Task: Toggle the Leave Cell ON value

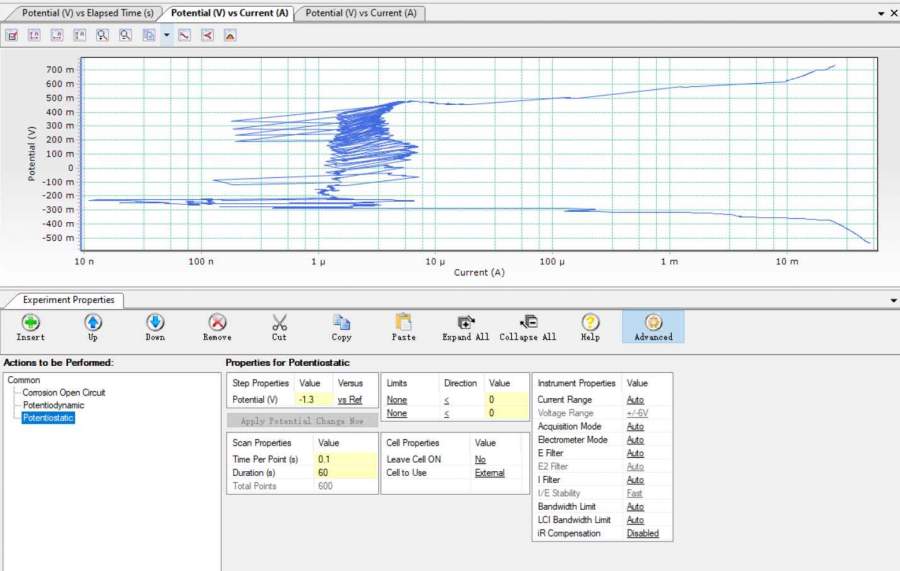Action: [x=480, y=460]
